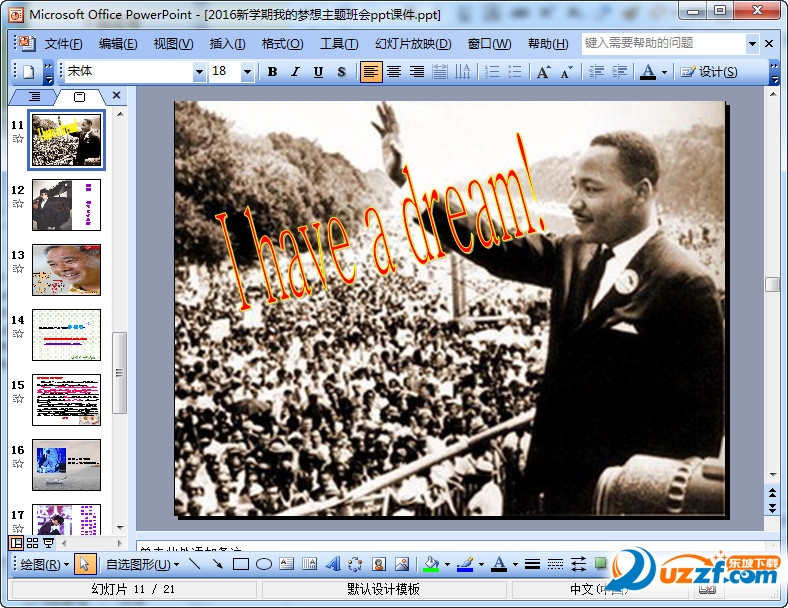The width and height of the screenshot is (788, 608).
Task: Open 视图(V) menu
Action: [173, 44]
